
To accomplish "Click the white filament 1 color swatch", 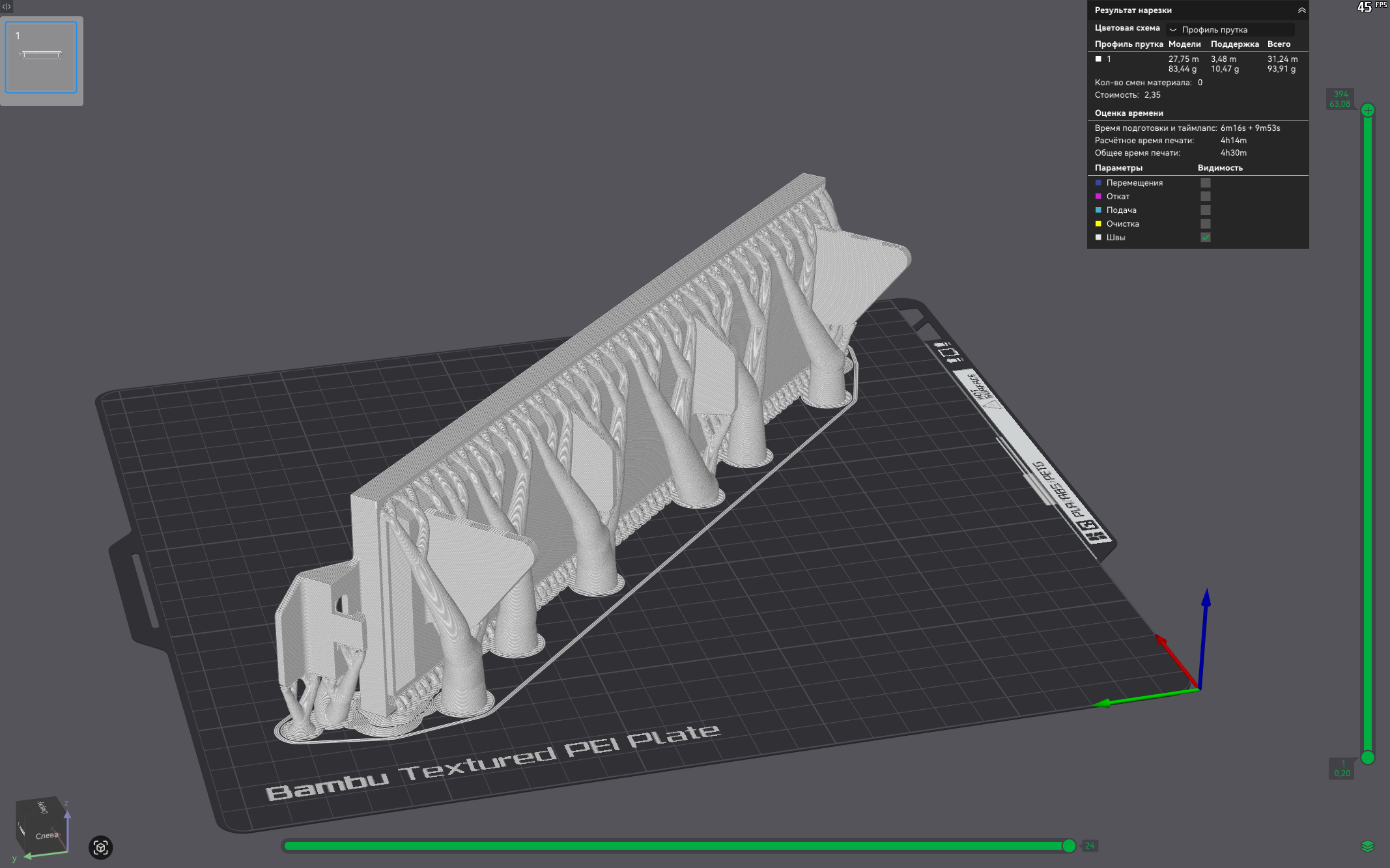I will pos(1099,59).
